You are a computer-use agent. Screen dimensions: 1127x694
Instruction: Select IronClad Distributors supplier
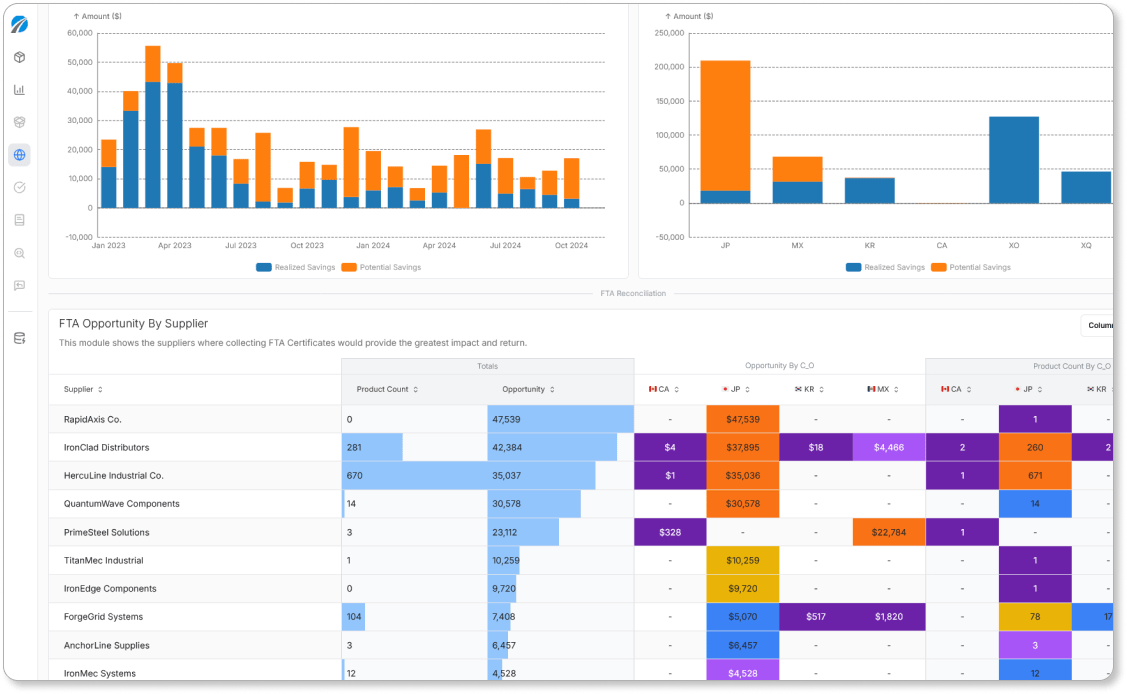(106, 448)
